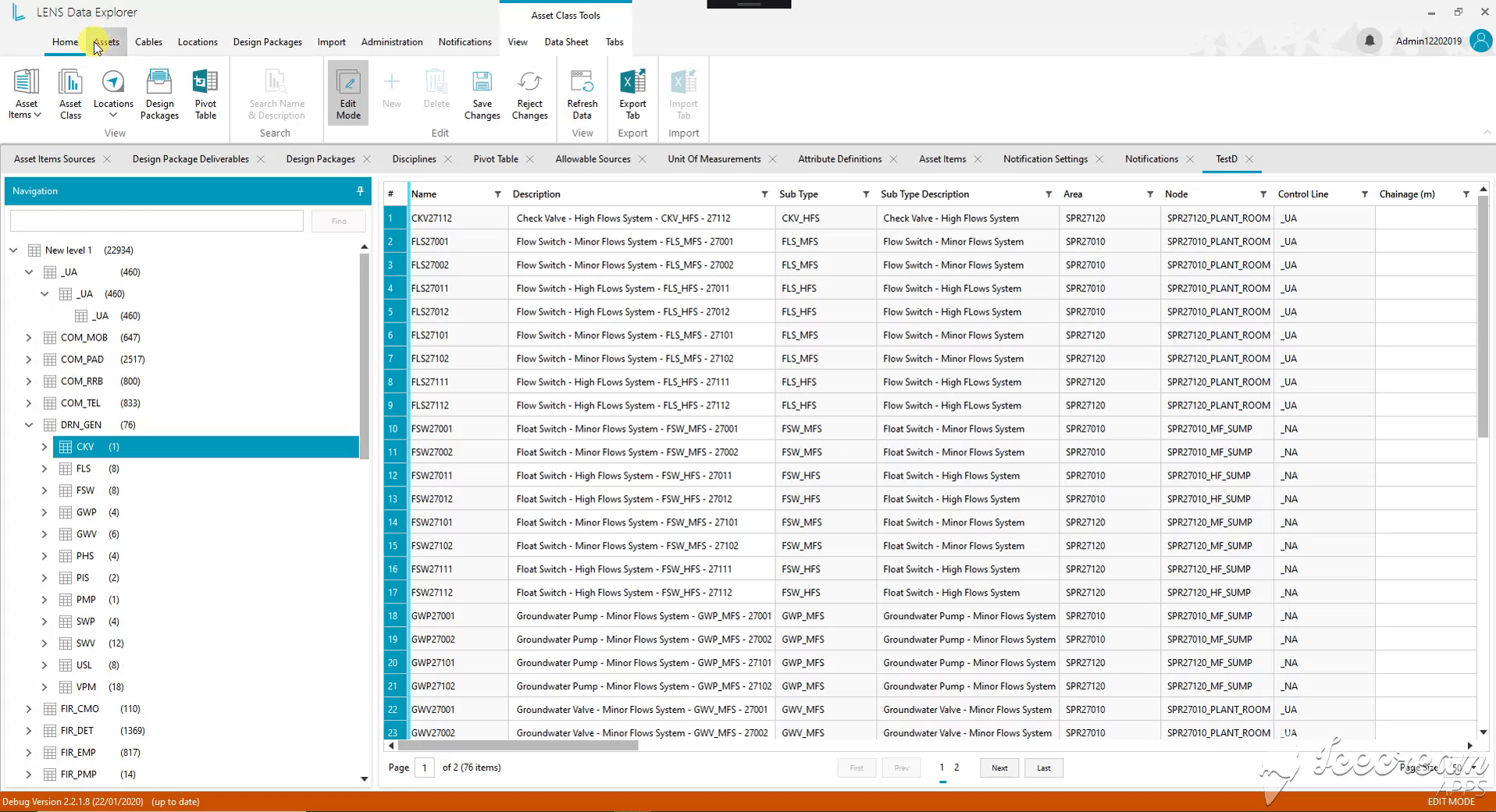Toggle Edit Mode in the ribbon
Screen dimensions: 1496x812
348,94
